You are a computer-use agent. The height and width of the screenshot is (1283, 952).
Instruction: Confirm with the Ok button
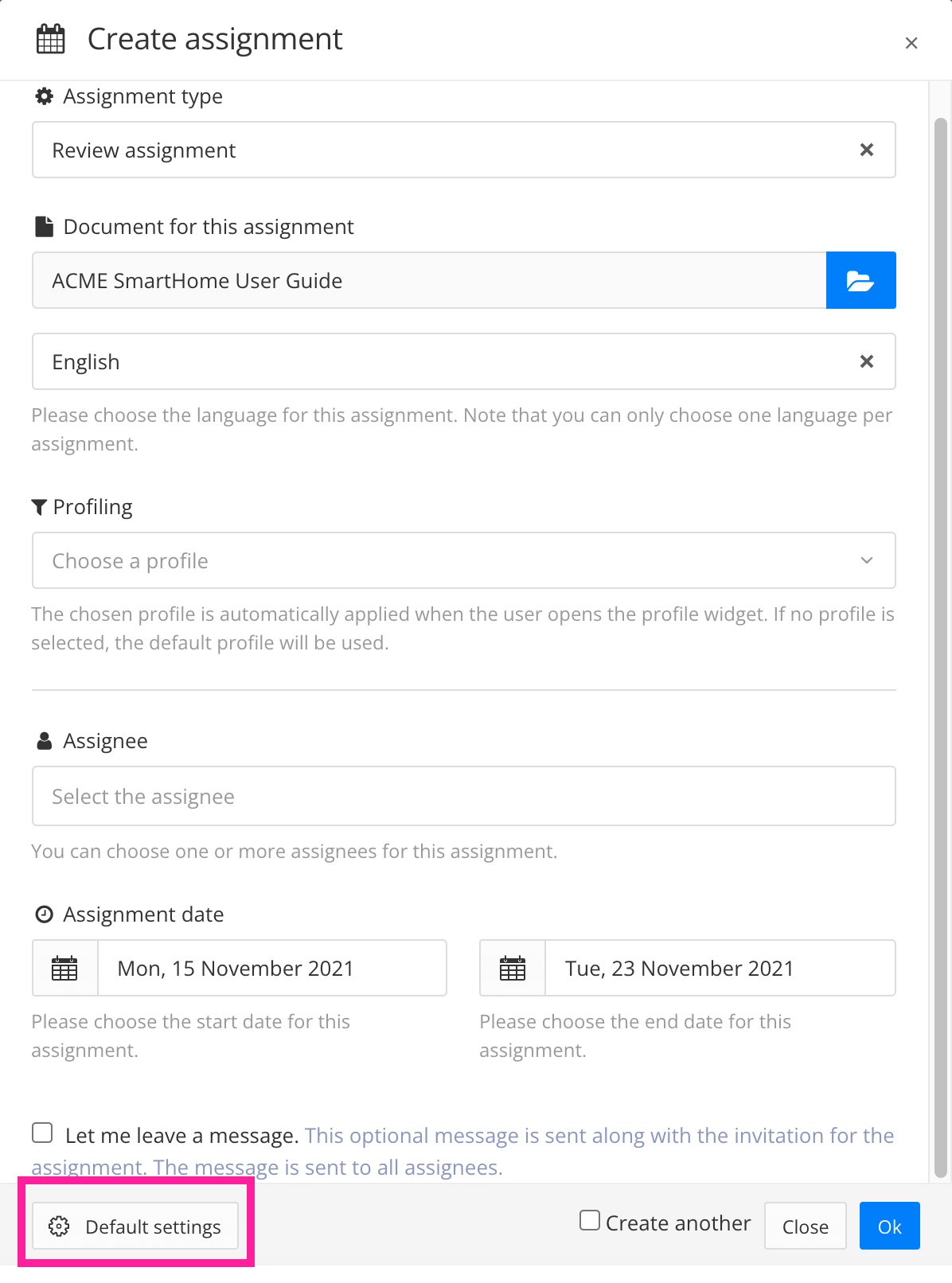[x=889, y=1226]
